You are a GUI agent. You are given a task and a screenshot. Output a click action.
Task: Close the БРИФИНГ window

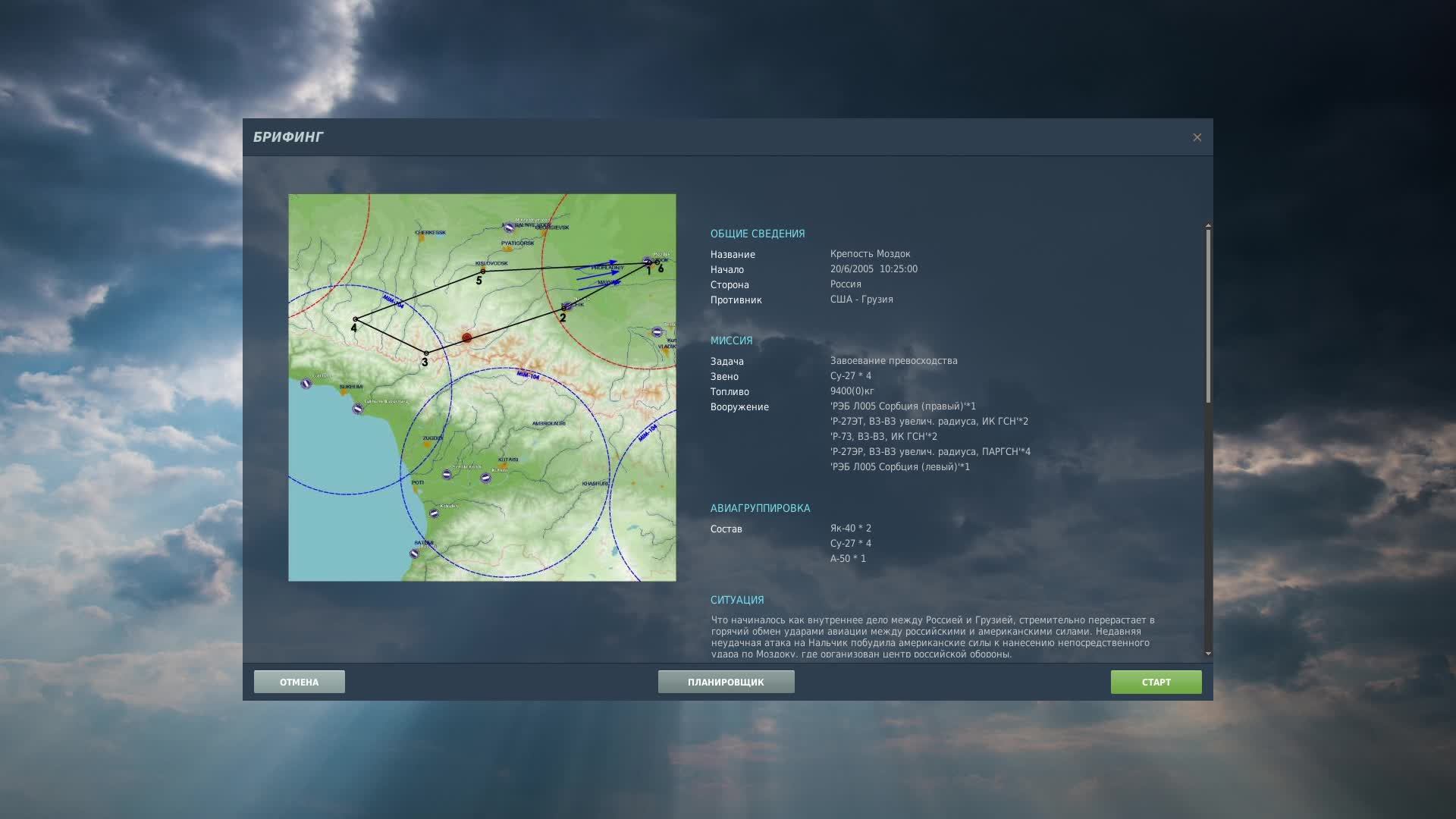click(x=1197, y=137)
